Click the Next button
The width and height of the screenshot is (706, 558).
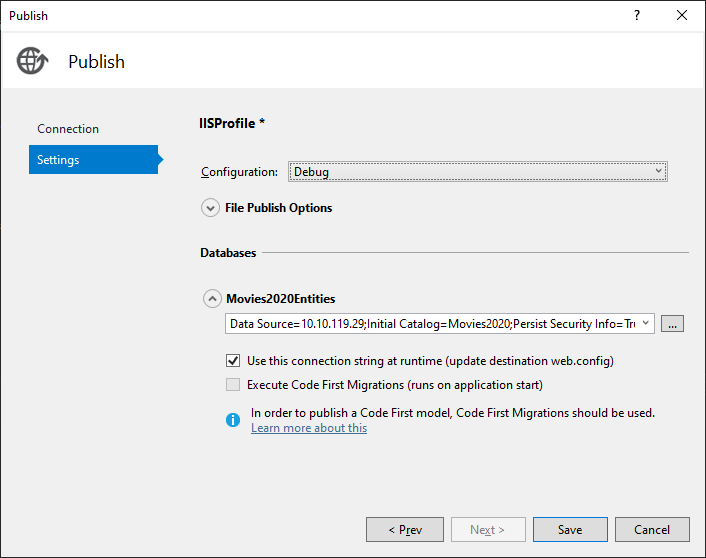(x=487, y=530)
